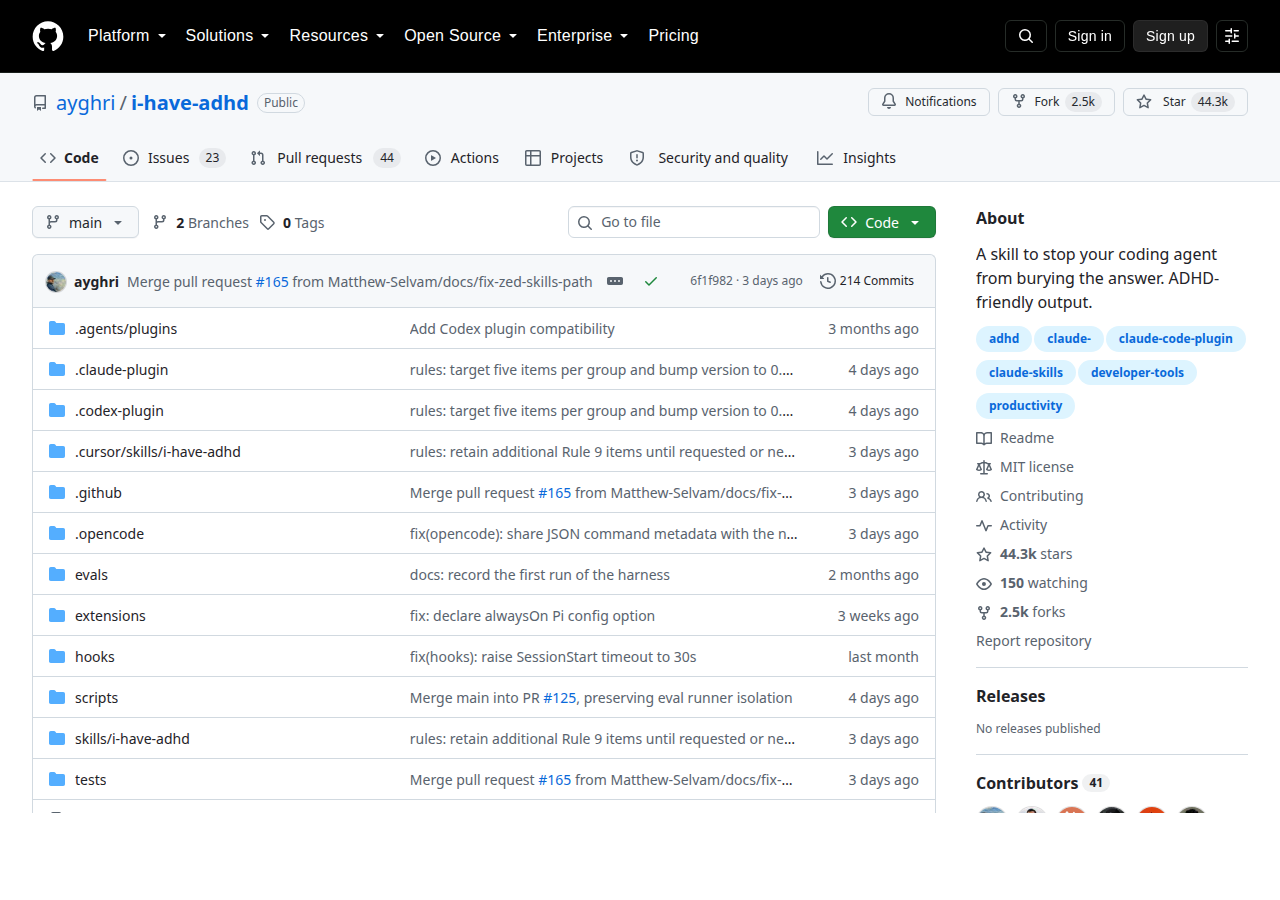Select the developer-tools topic tag
Image resolution: width=1280 pixels, height=900 pixels.
point(1137,373)
